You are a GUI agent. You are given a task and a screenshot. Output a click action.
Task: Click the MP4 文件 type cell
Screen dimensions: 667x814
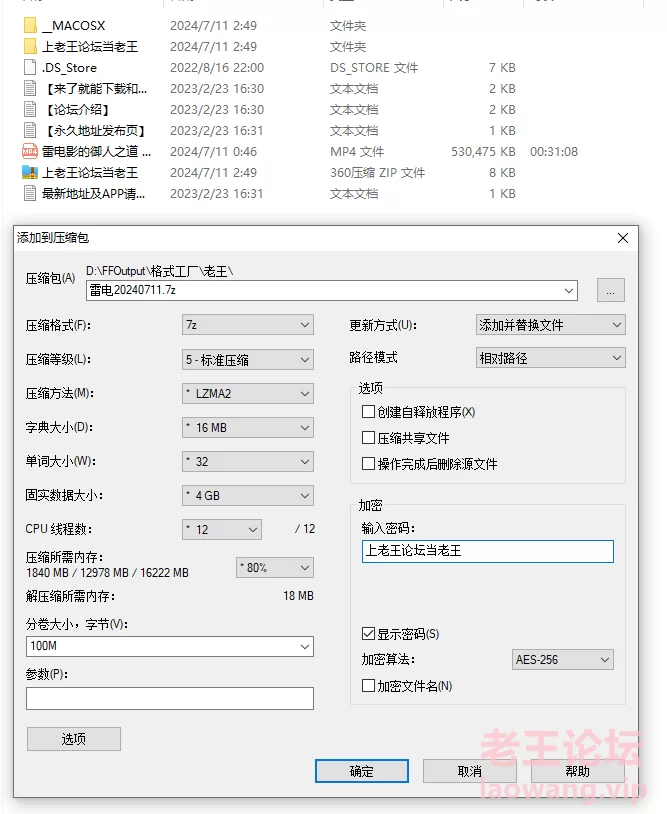point(357,152)
